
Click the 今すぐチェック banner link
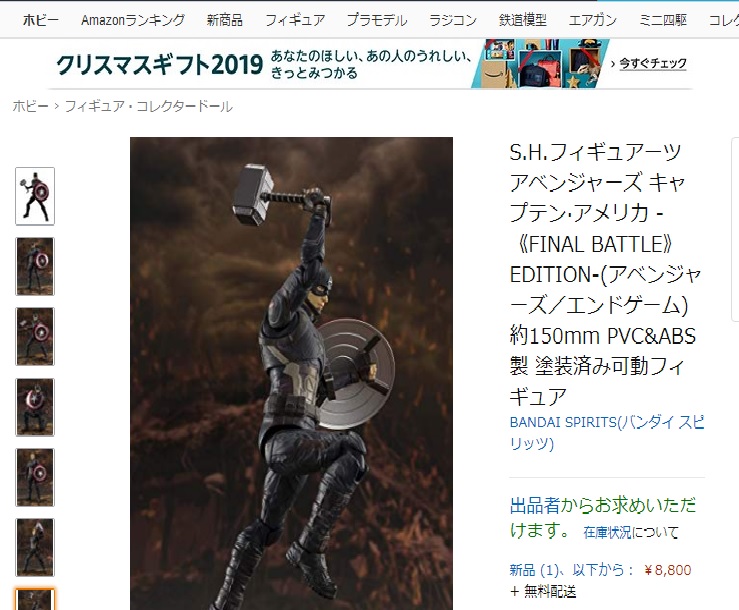click(x=652, y=63)
